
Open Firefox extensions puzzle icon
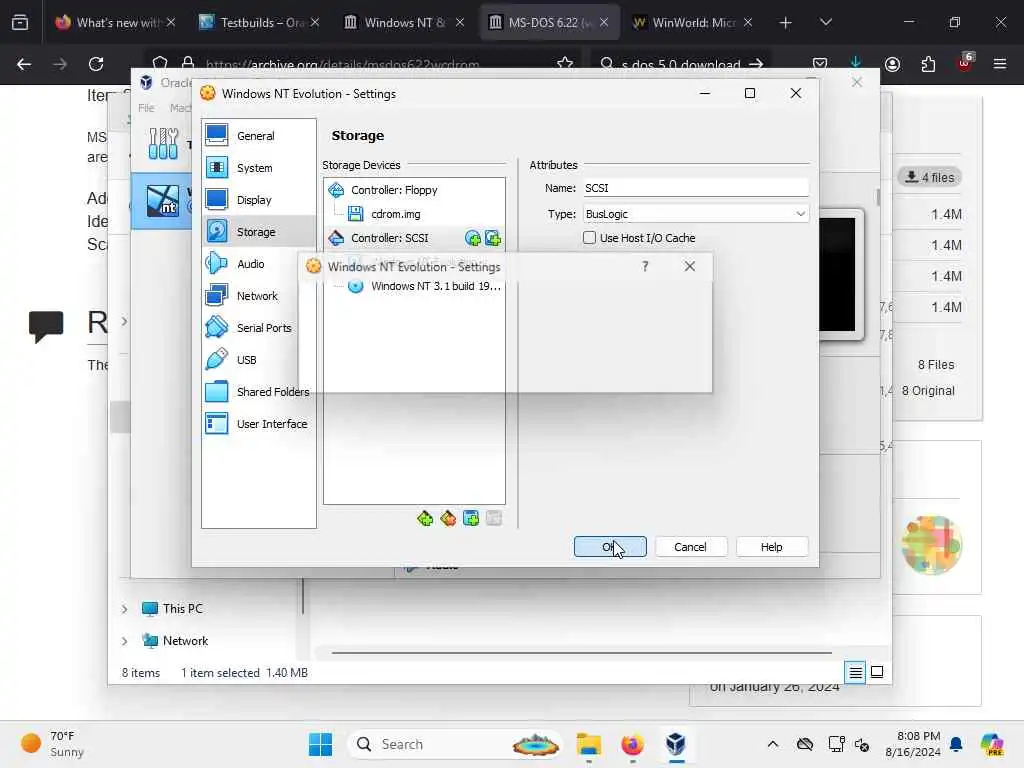[x=928, y=64]
